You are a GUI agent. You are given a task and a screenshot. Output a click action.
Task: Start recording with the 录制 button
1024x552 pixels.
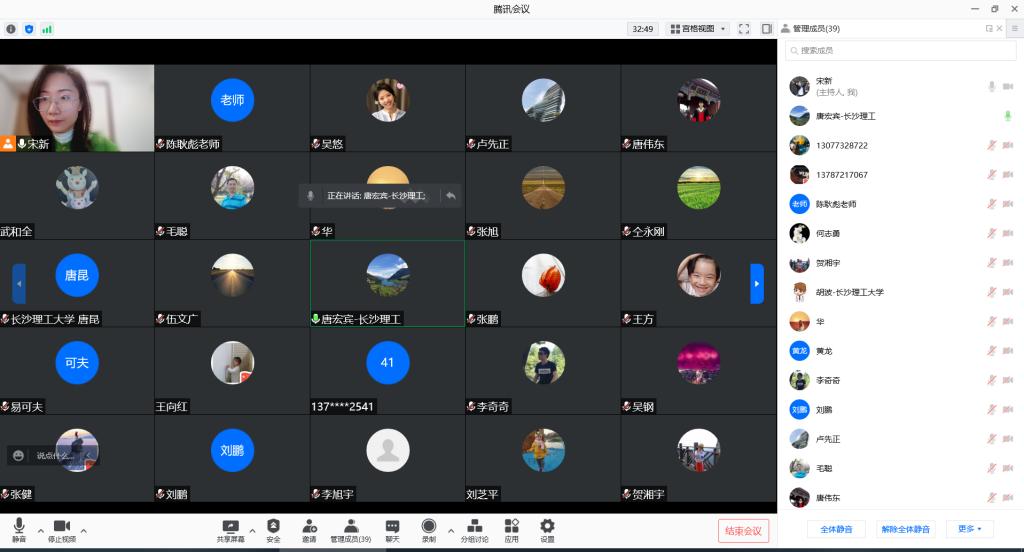428,530
